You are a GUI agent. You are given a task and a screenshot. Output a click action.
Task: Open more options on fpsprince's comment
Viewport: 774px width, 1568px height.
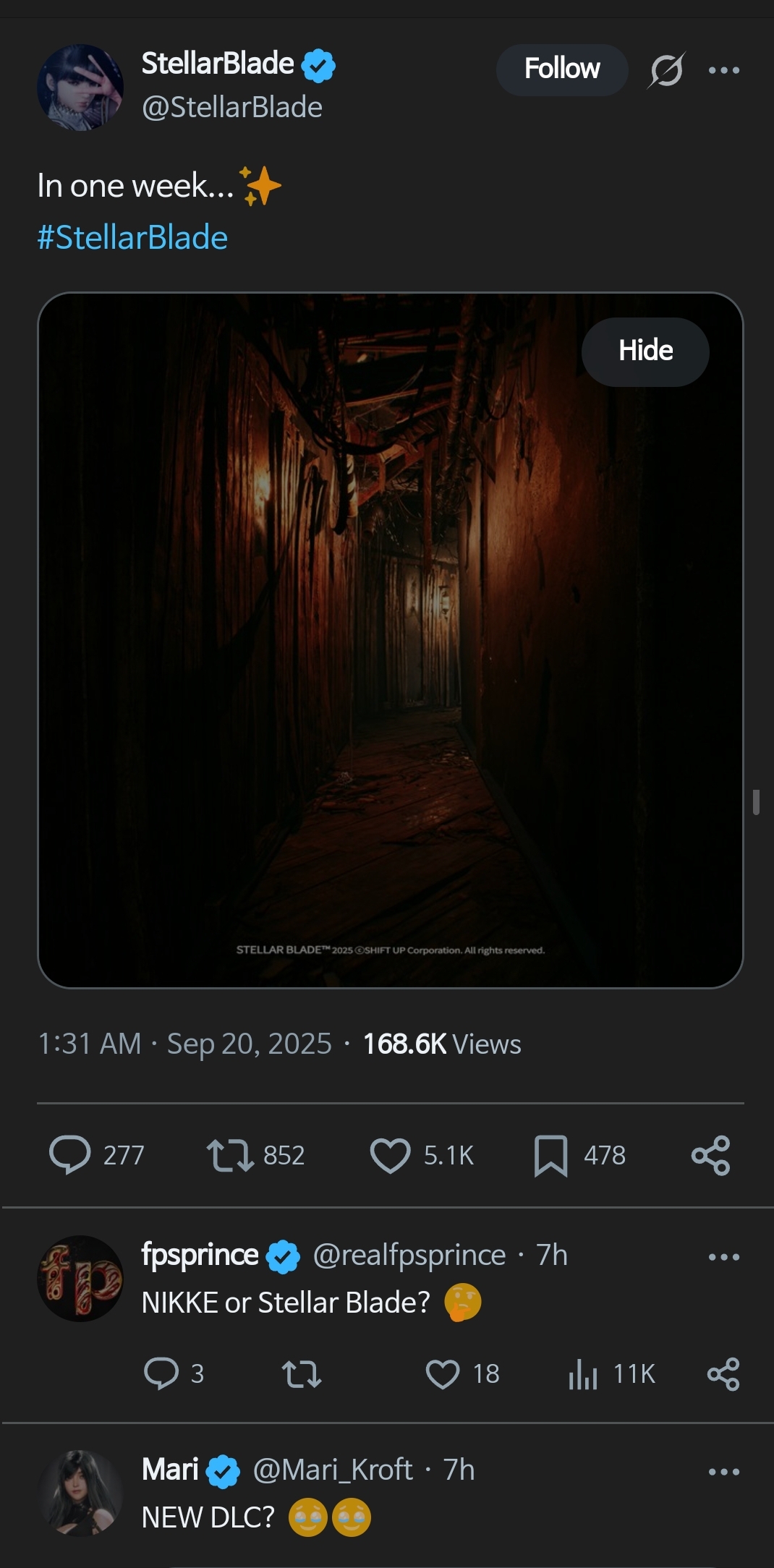pyautogui.click(x=724, y=1257)
